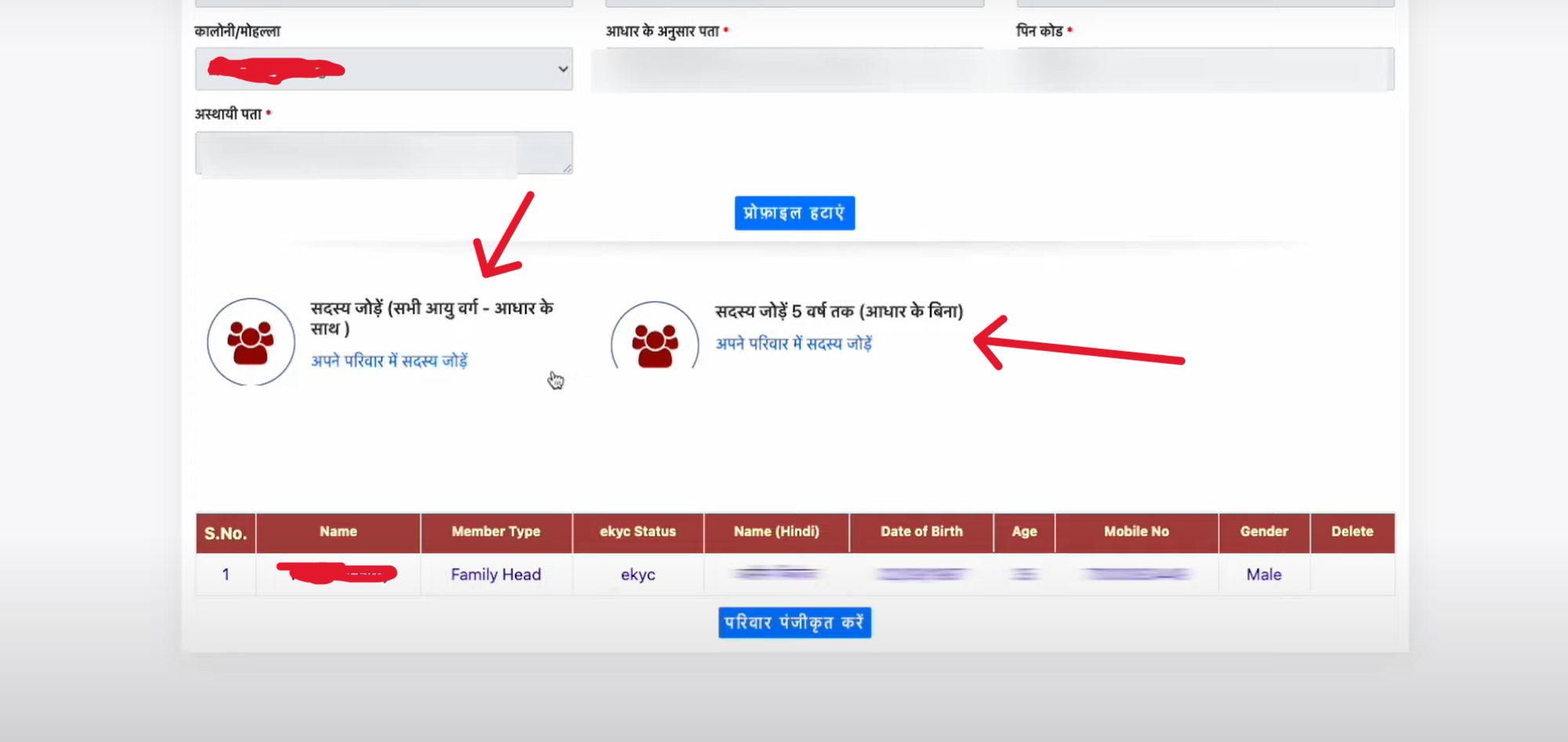
Task: Click the Date of Birth column header
Action: coord(921,532)
